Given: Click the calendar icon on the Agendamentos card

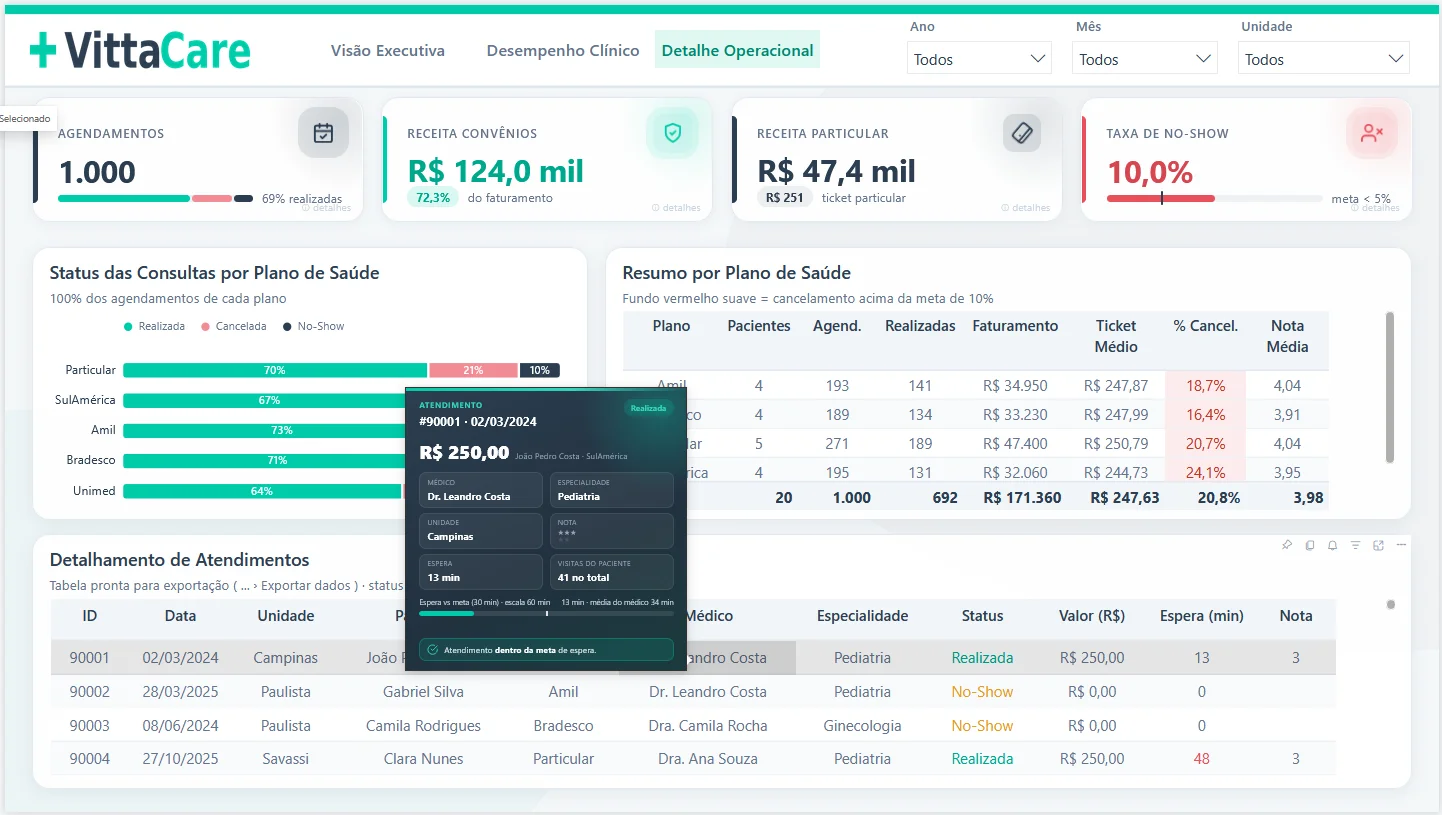Looking at the screenshot, I should [x=323, y=133].
